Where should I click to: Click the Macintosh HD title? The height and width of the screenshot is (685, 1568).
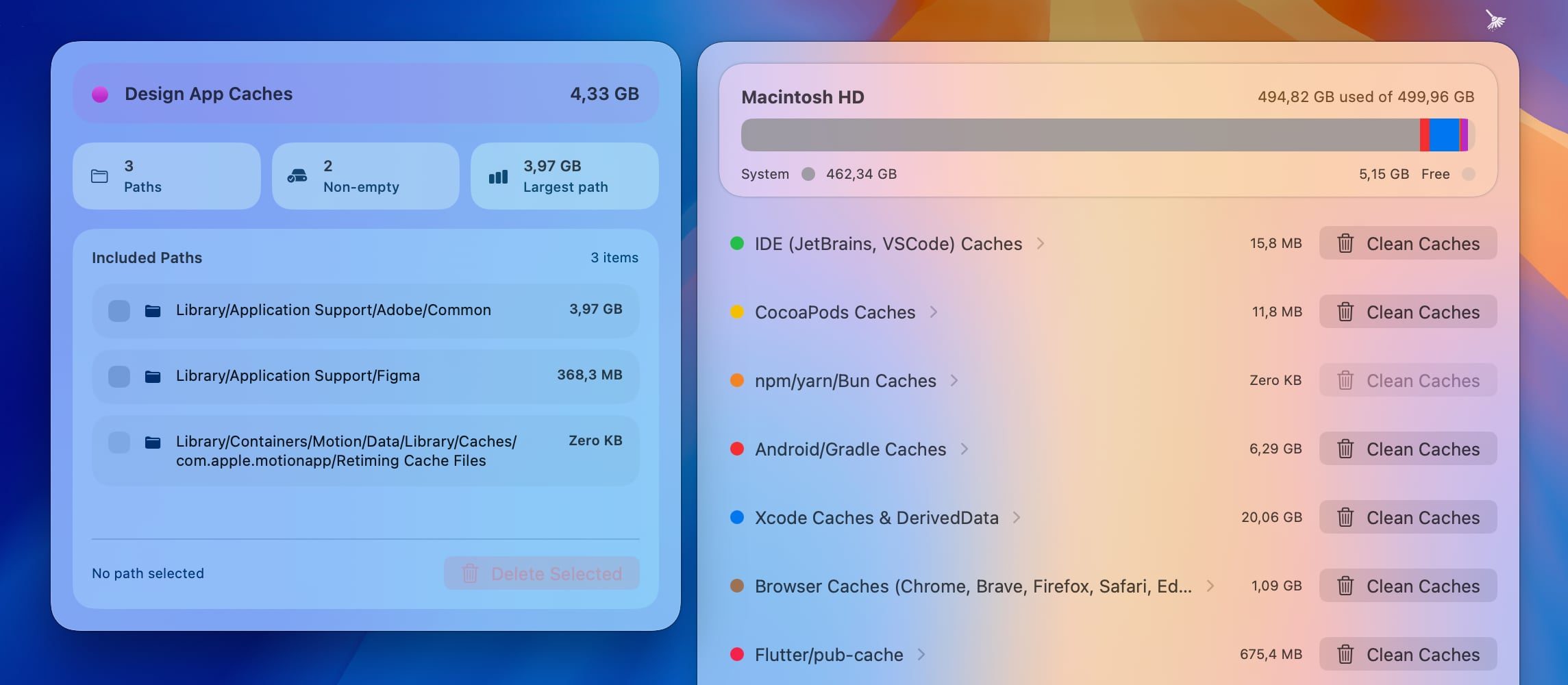click(x=803, y=97)
